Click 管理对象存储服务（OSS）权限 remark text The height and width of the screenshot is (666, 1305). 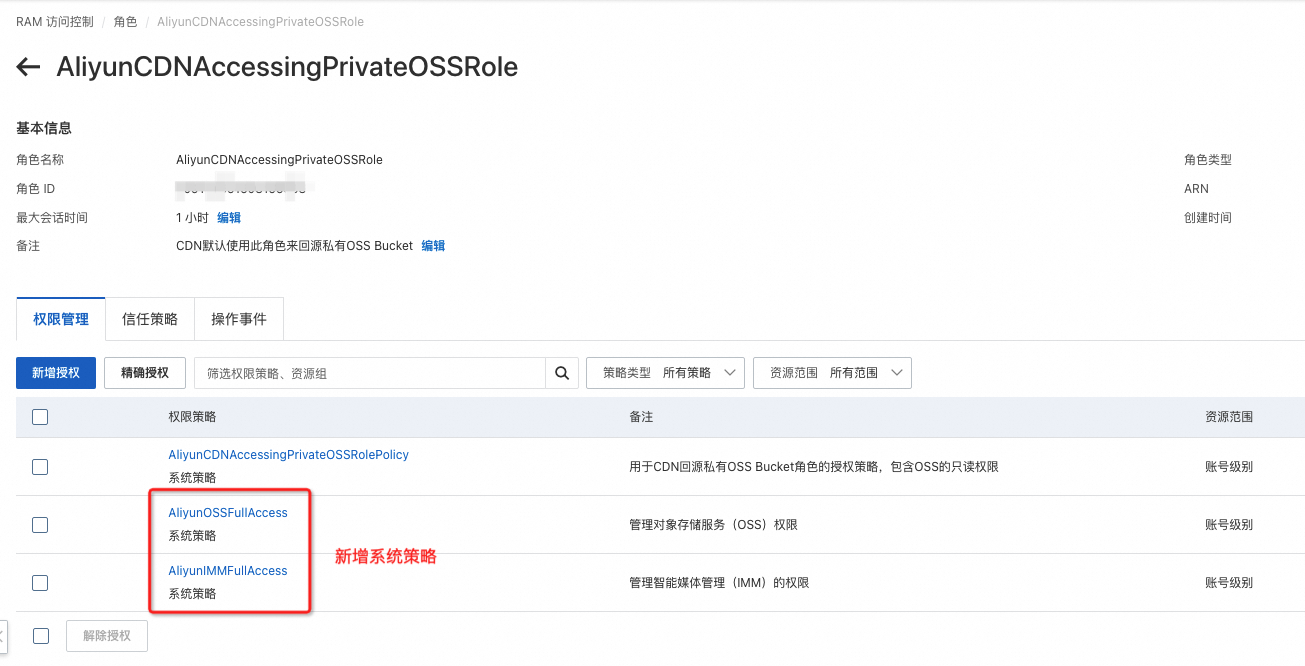713,524
